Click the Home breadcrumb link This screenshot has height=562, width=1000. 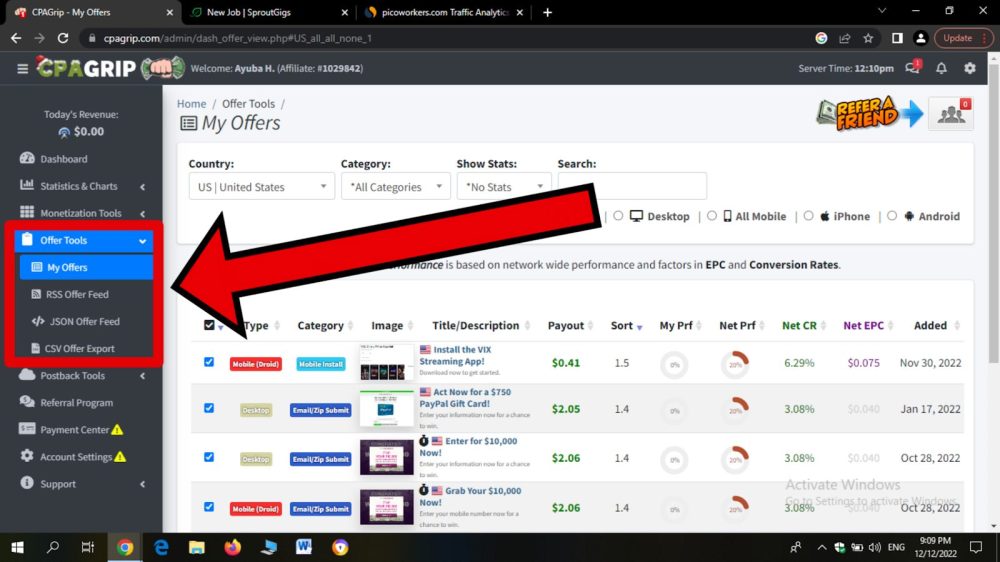click(x=191, y=103)
